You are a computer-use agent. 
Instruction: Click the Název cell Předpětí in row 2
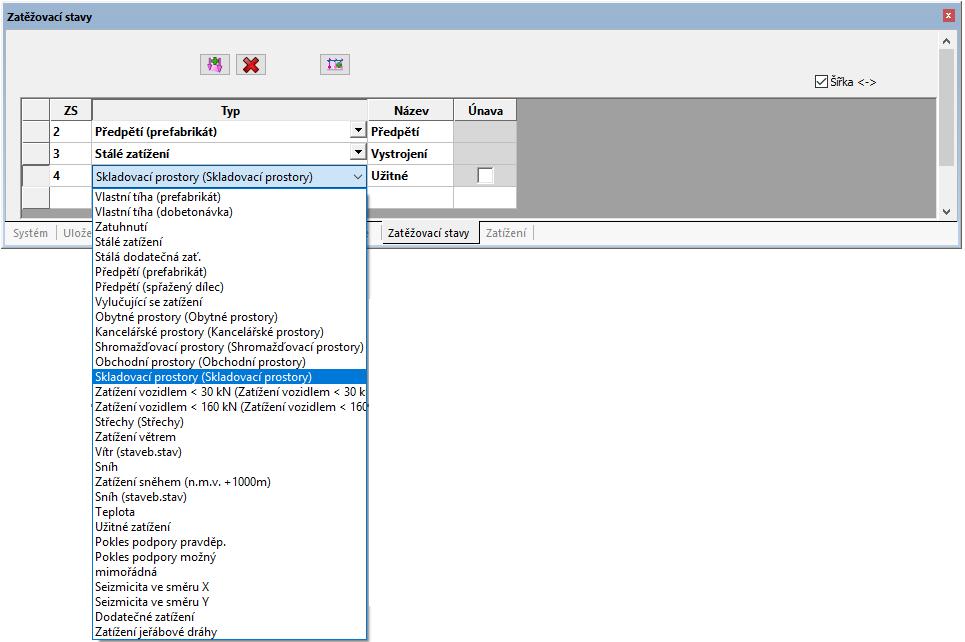[x=410, y=132]
